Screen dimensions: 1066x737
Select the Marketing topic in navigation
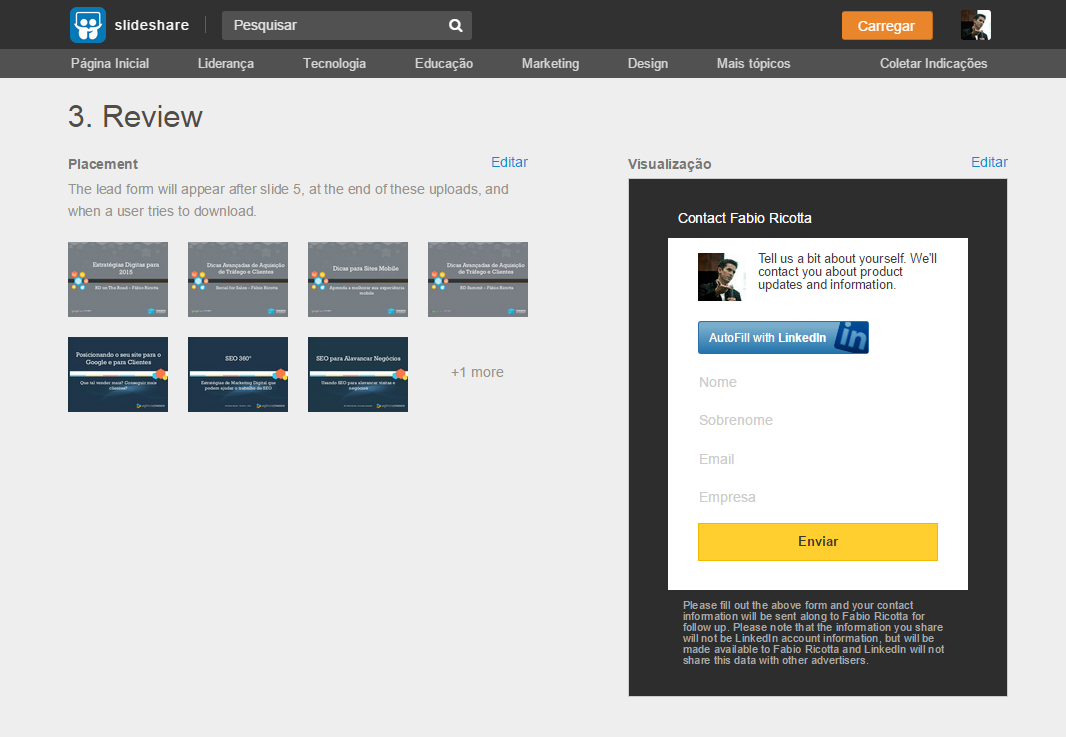(550, 63)
